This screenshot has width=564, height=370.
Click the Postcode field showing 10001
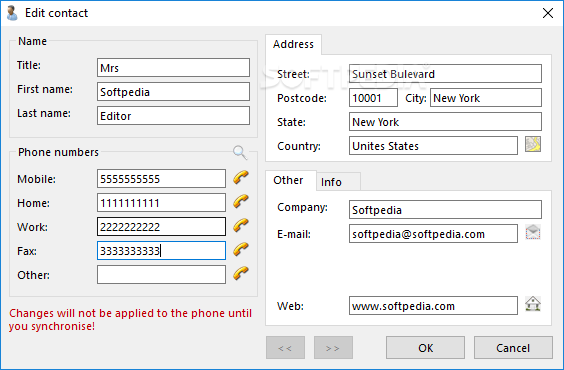(x=373, y=98)
